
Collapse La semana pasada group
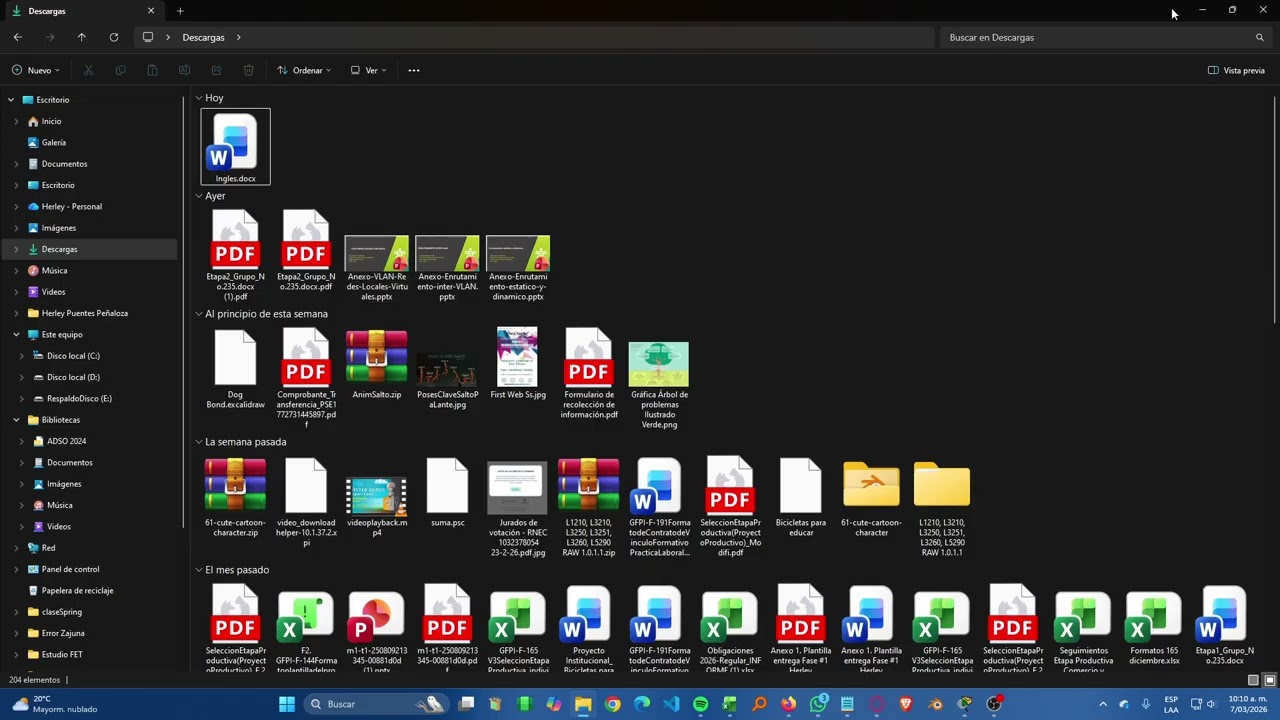pyautogui.click(x=199, y=442)
